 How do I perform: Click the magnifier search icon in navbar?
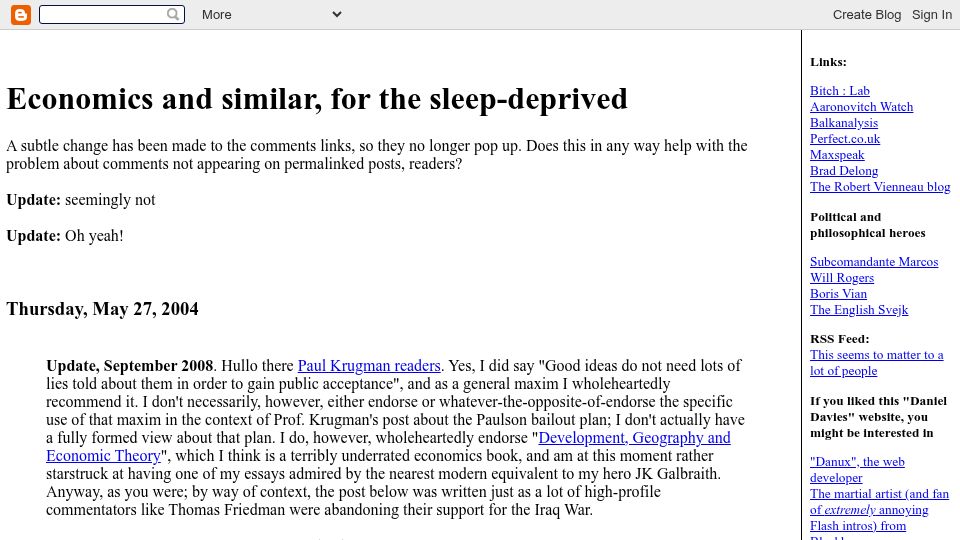point(173,14)
